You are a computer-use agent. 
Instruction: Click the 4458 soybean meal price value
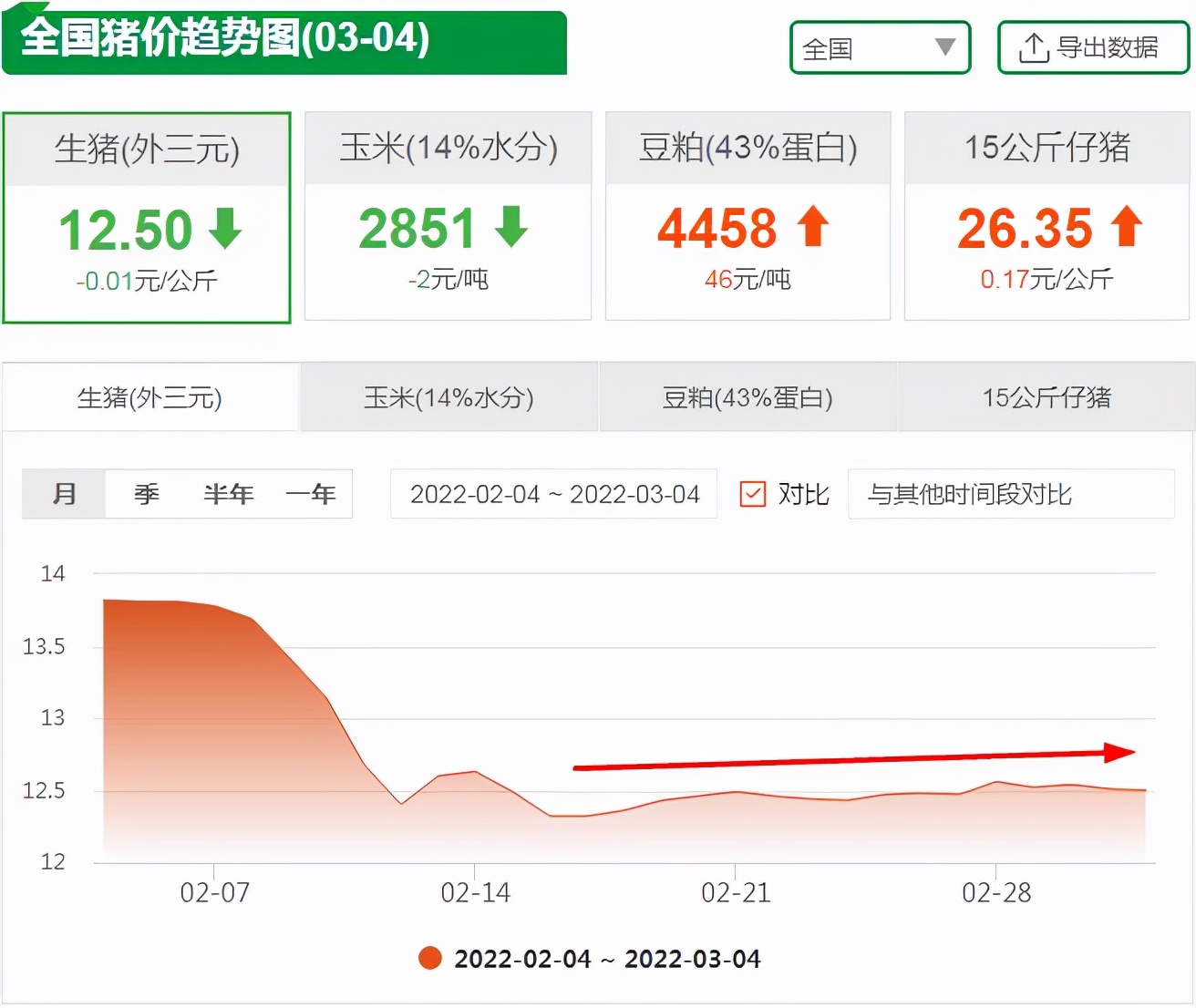pos(717,228)
